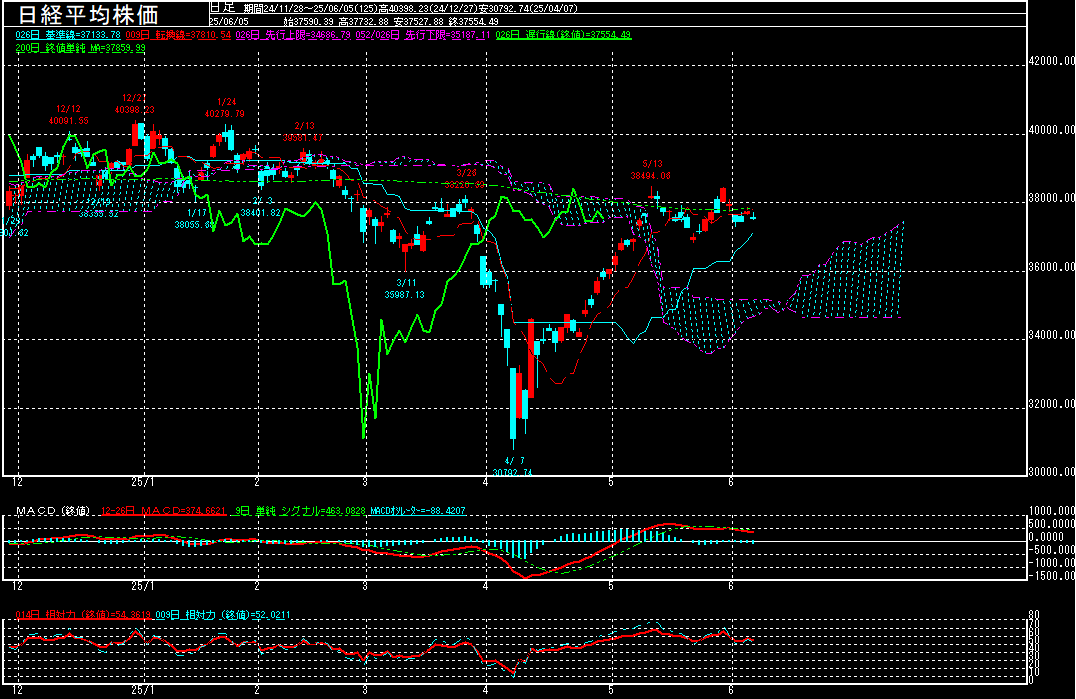1076x699 pixels.
Task: Click price axis label 32000.00
Action: coord(1052,403)
